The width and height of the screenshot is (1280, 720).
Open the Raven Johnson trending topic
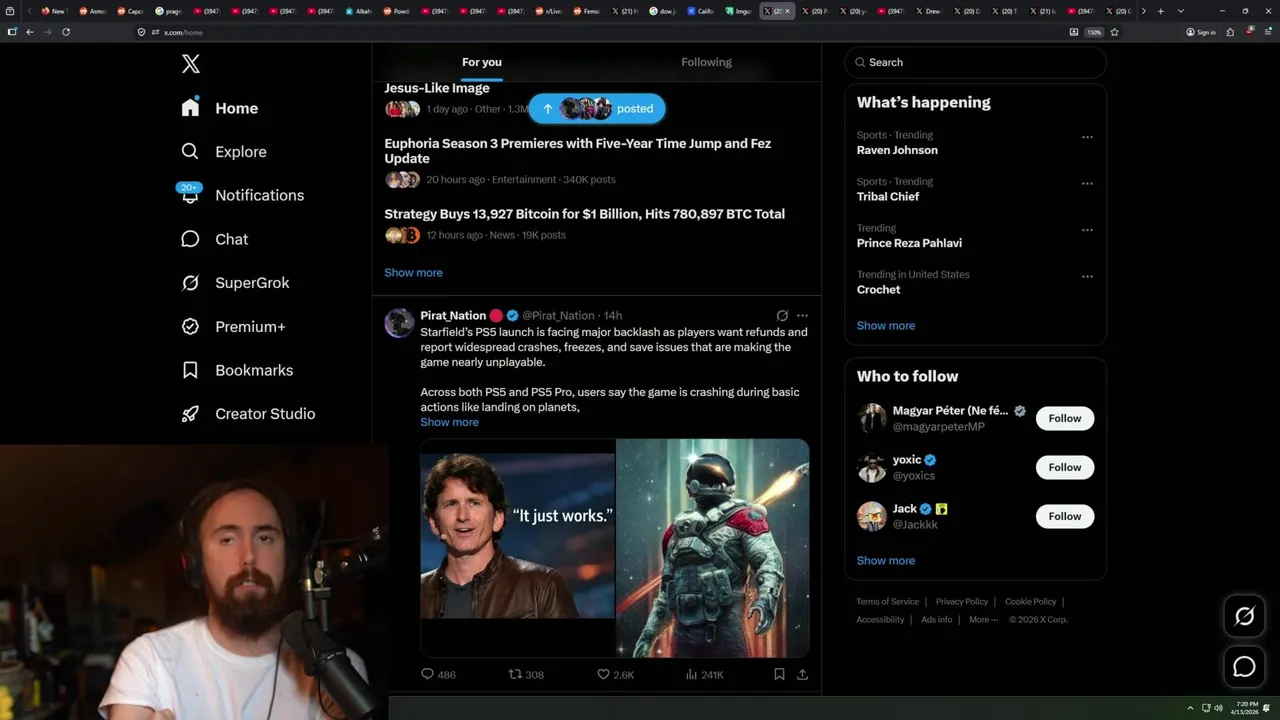(x=897, y=150)
